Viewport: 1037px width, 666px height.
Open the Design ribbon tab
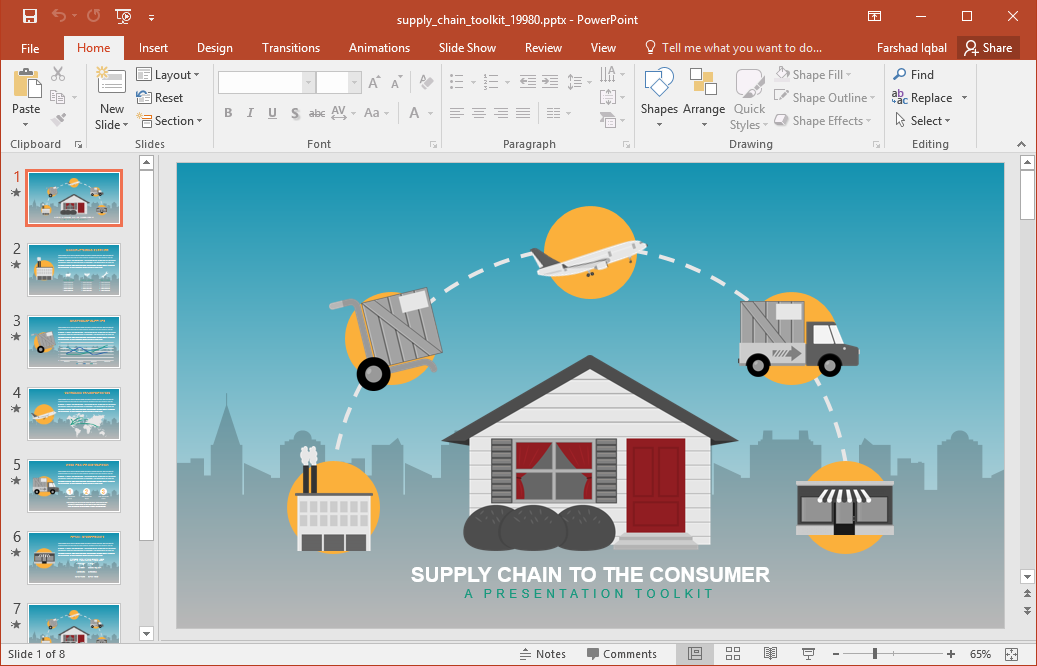[x=214, y=48]
